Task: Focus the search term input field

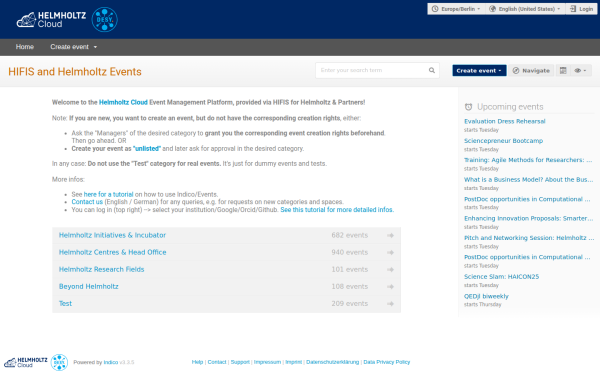Action: click(371, 70)
